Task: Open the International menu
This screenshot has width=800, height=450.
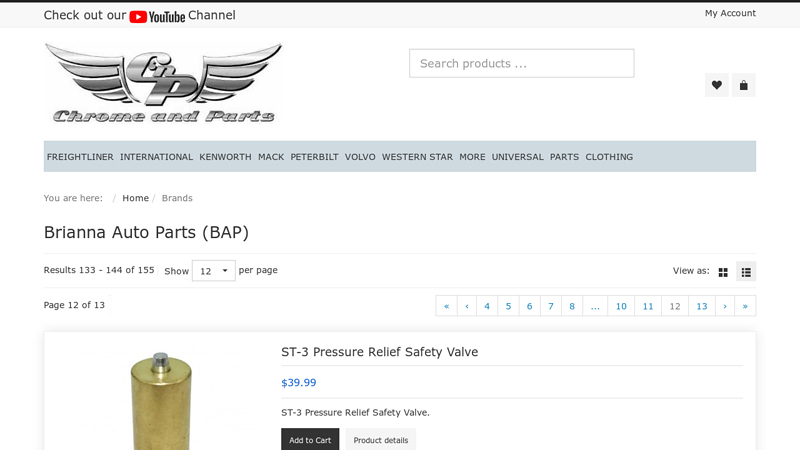Action: tap(156, 157)
